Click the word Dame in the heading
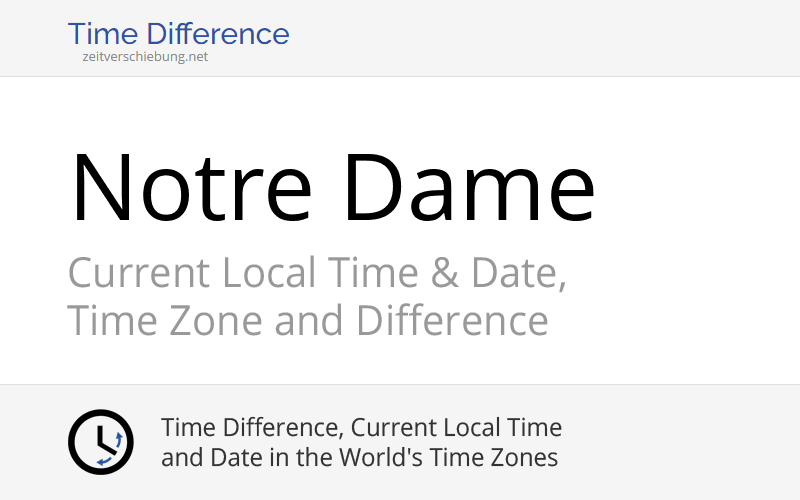 click(471, 187)
